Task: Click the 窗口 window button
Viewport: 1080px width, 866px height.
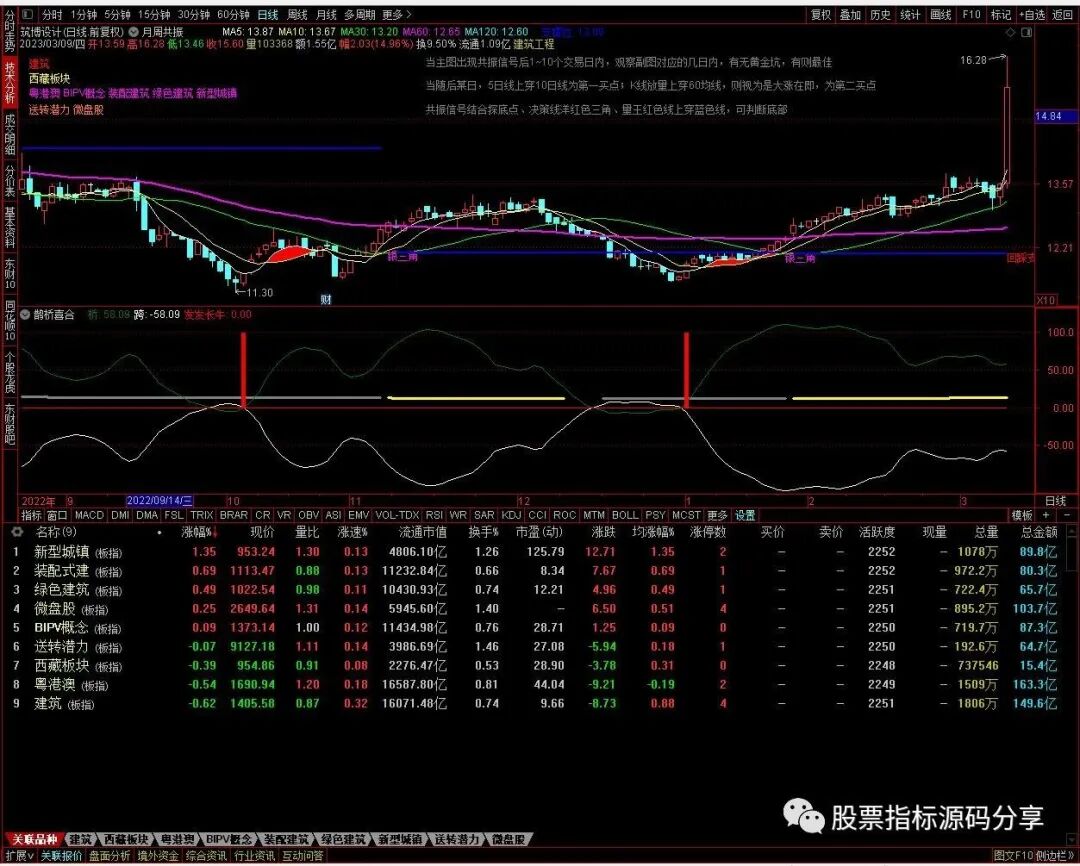Action: click(x=57, y=515)
